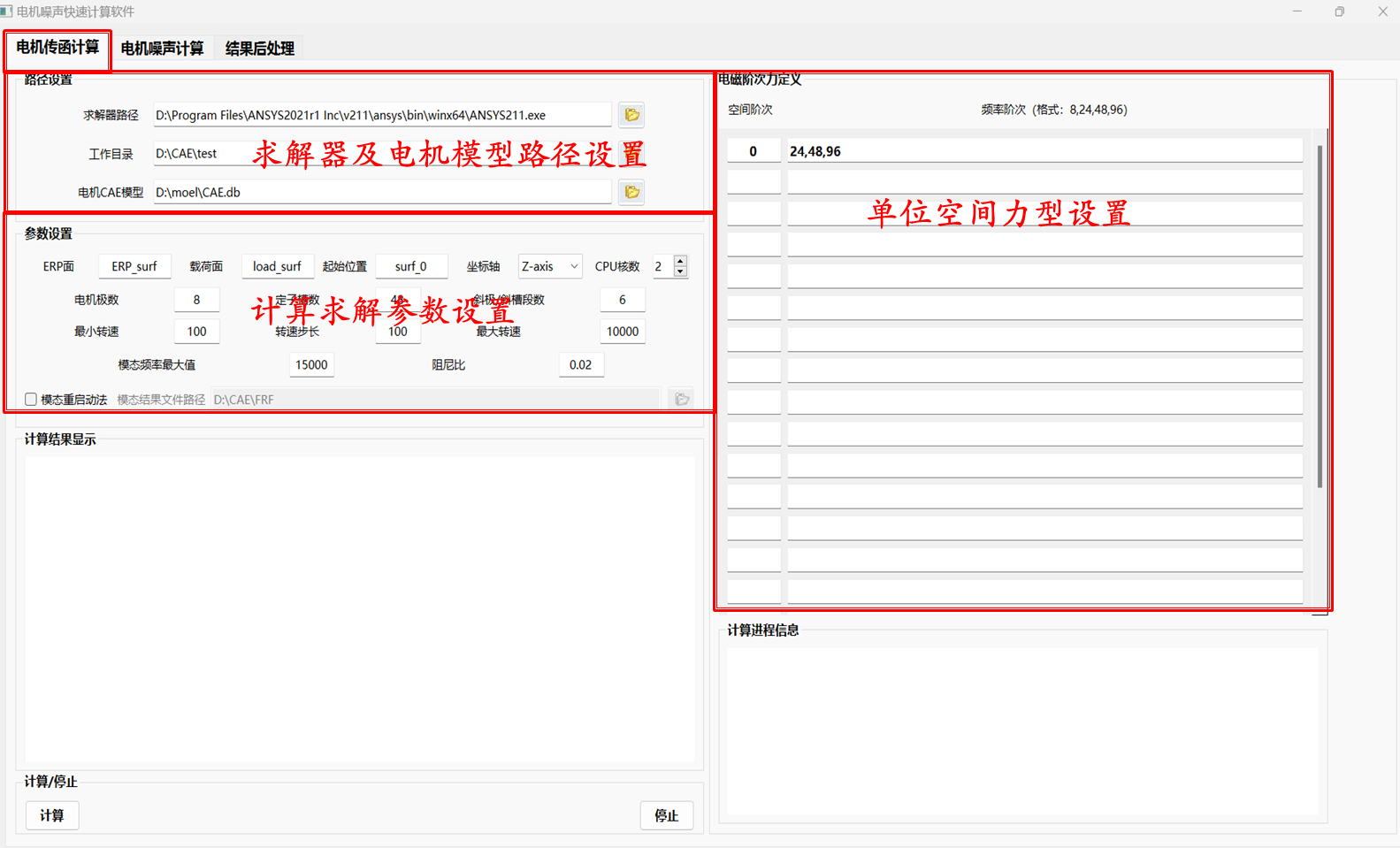Click the 频率阶次 field containing 24,48,96
This screenshot has width=1400, height=848.
click(x=1044, y=151)
